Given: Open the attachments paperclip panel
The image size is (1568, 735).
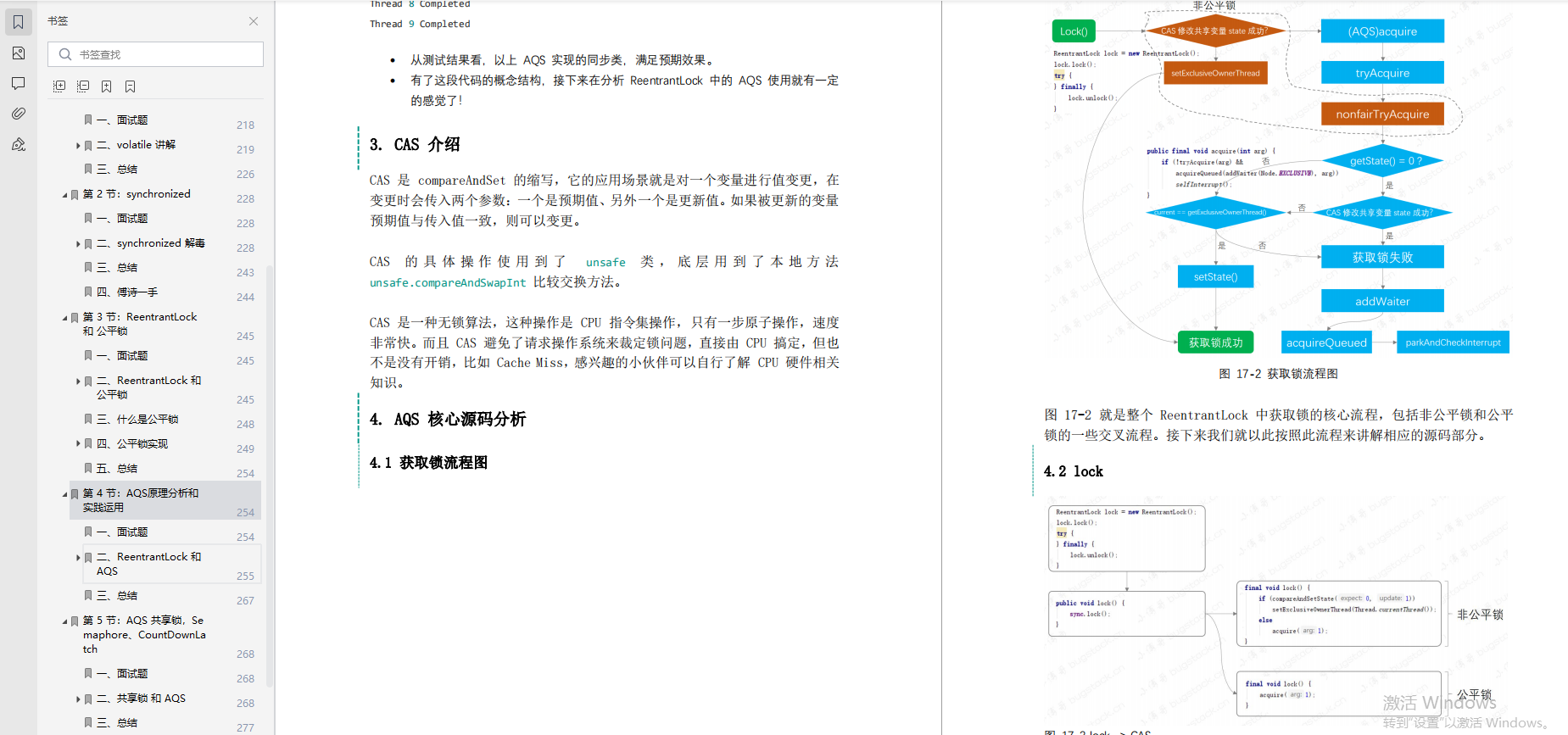Looking at the screenshot, I should coord(18,114).
